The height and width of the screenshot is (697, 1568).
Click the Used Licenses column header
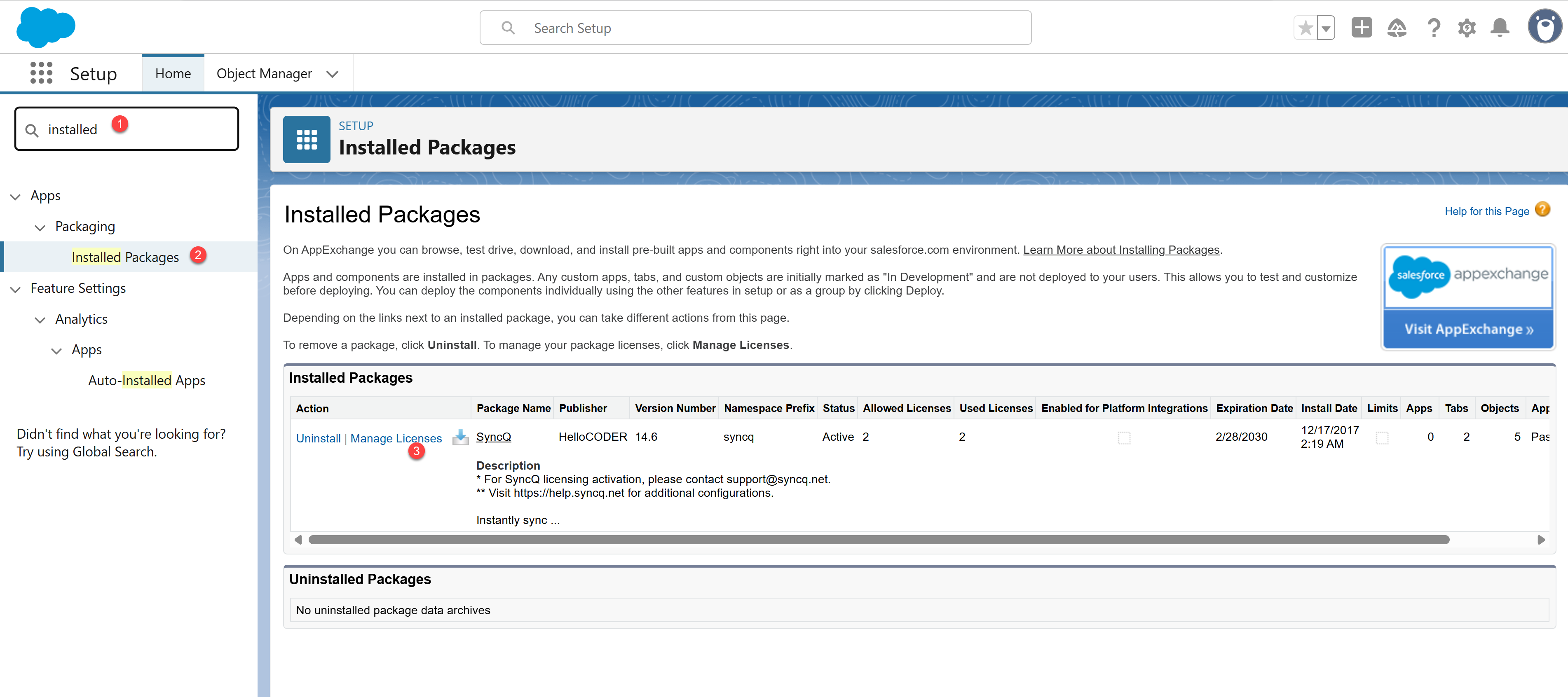coord(996,408)
